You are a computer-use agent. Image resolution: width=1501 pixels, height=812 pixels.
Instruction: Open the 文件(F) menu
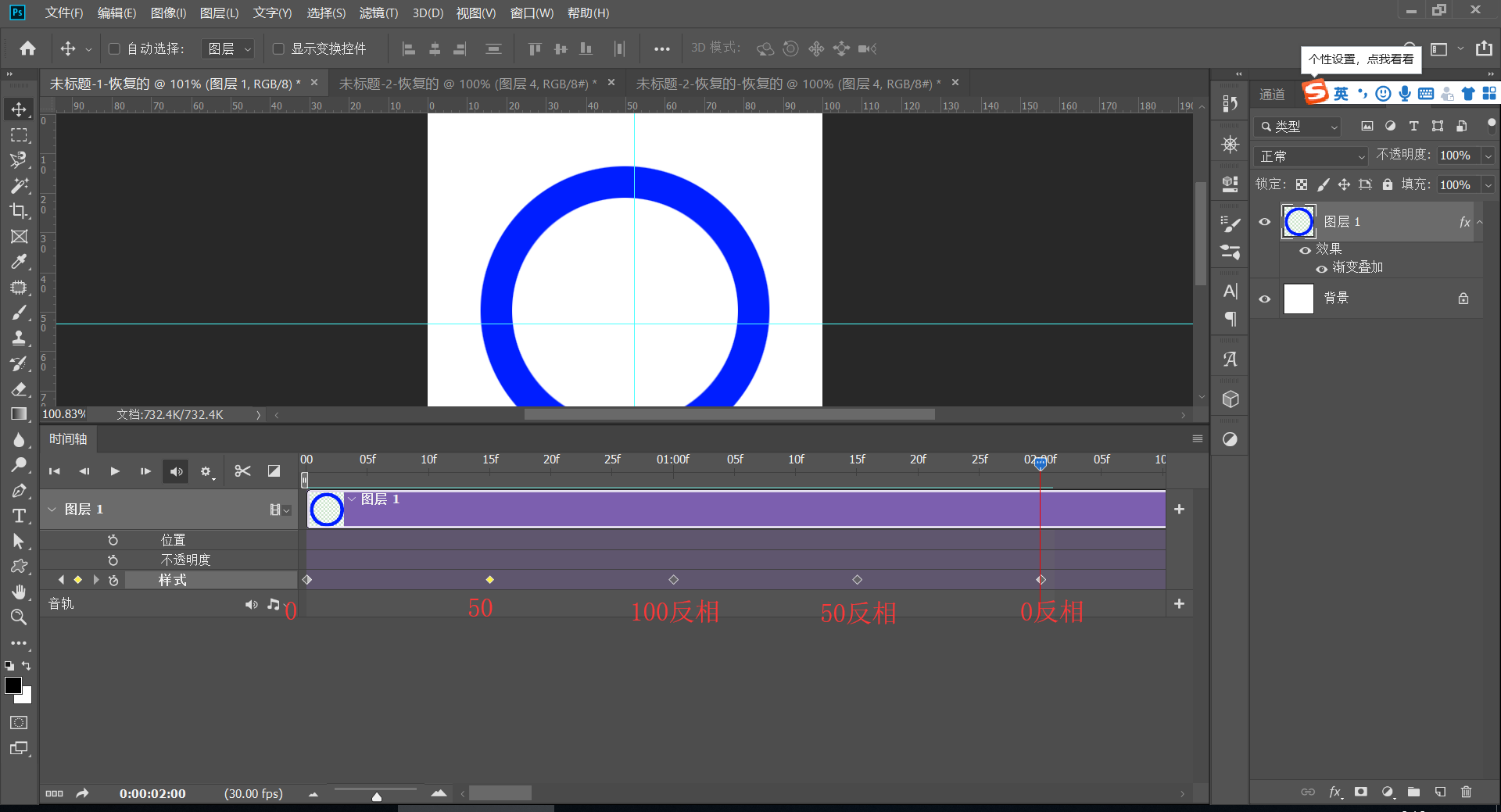[x=64, y=13]
